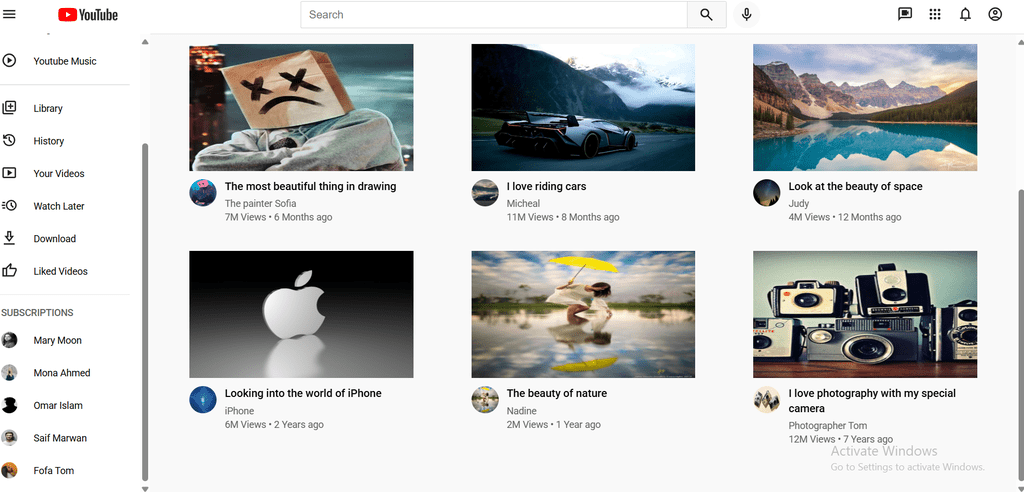Open Fofa Tom's avatar
The image size is (1024, 492).
click(9, 470)
